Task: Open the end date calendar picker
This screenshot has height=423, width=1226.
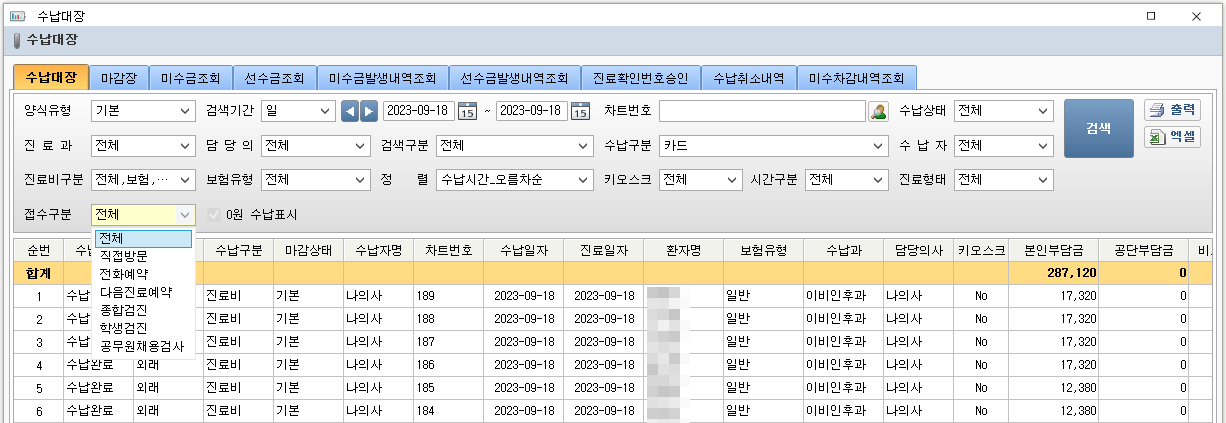Action: pyautogui.click(x=580, y=111)
